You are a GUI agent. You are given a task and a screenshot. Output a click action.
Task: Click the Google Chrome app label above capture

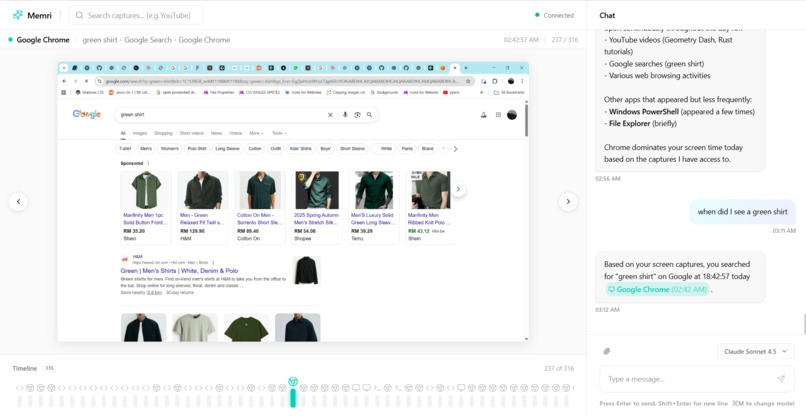coord(43,40)
